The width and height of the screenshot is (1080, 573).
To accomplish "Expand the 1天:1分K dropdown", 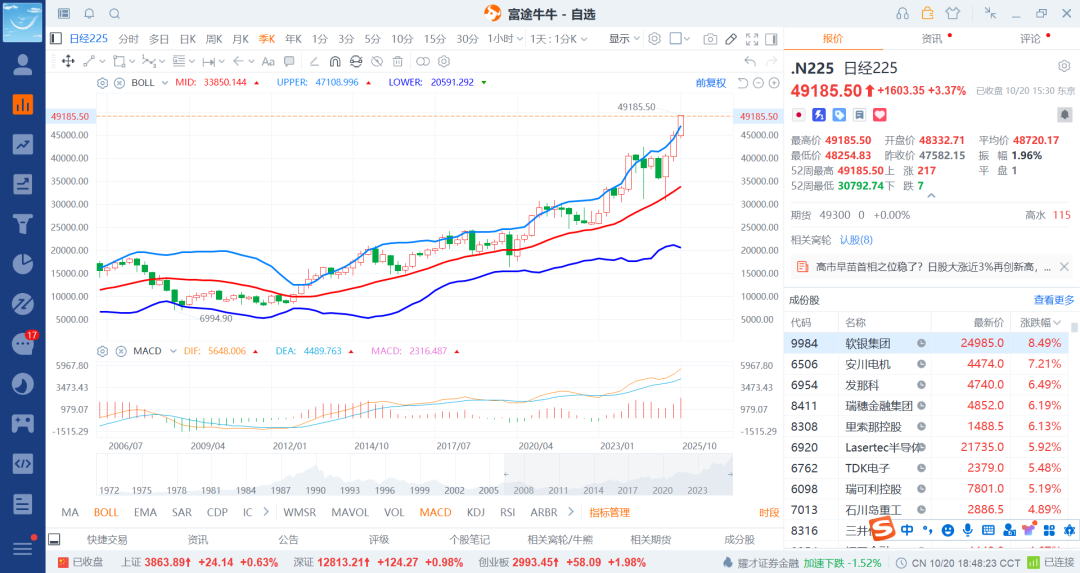I will (x=567, y=39).
